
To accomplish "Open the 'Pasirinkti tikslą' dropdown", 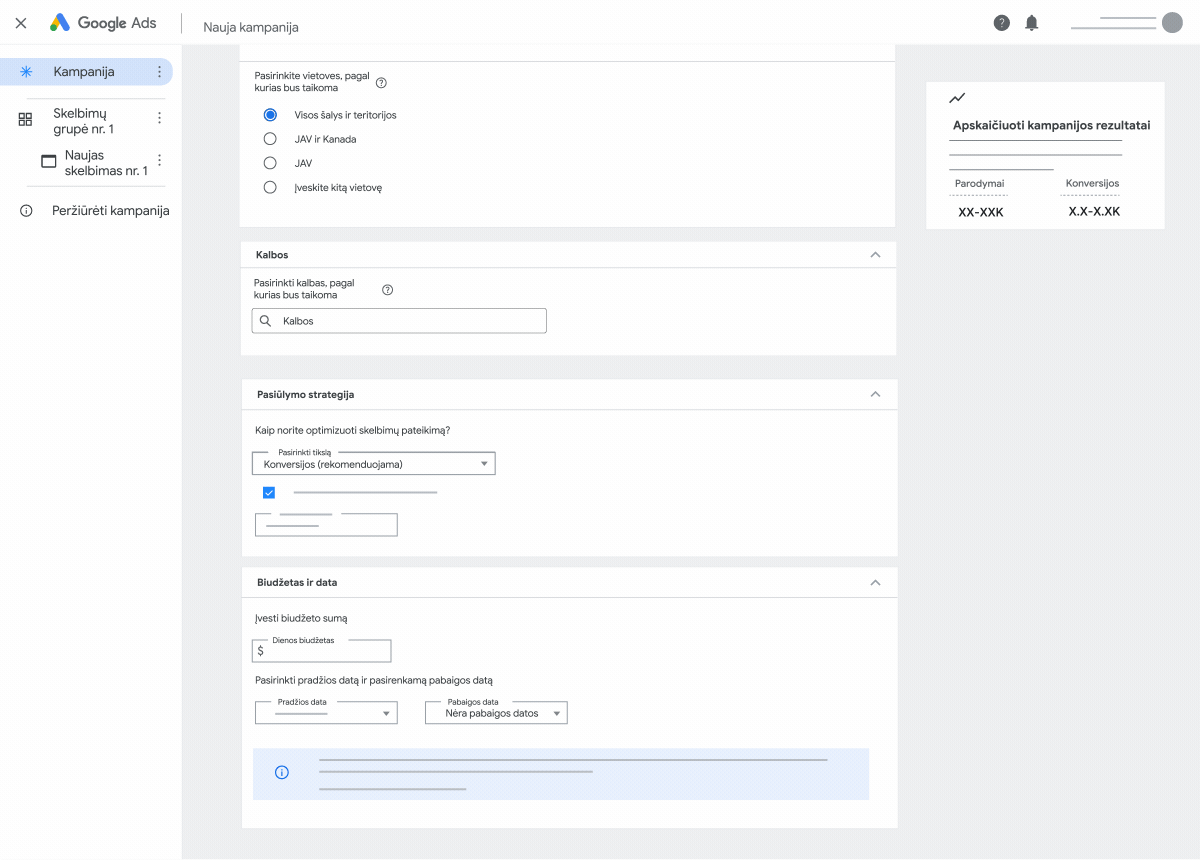I will point(374,464).
